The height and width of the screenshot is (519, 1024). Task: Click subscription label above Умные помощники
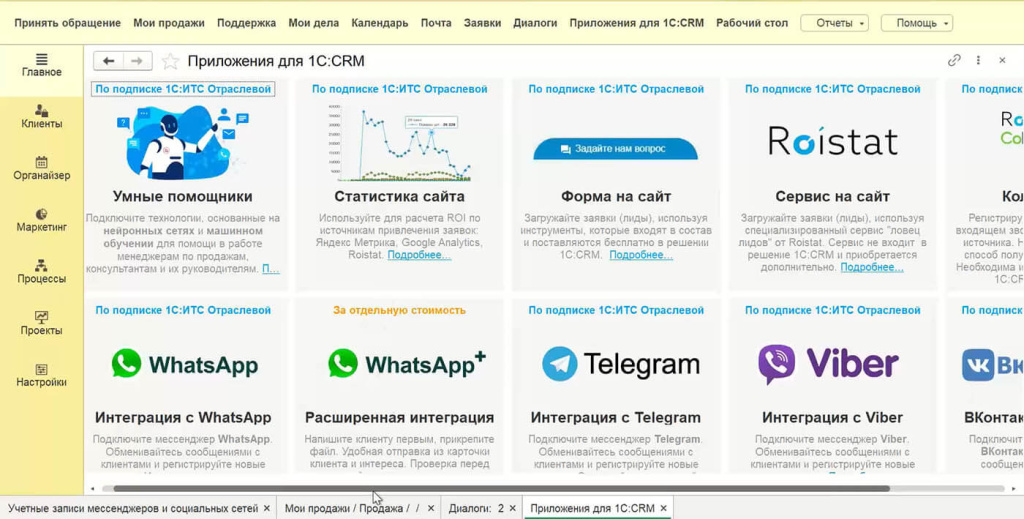tap(183, 89)
